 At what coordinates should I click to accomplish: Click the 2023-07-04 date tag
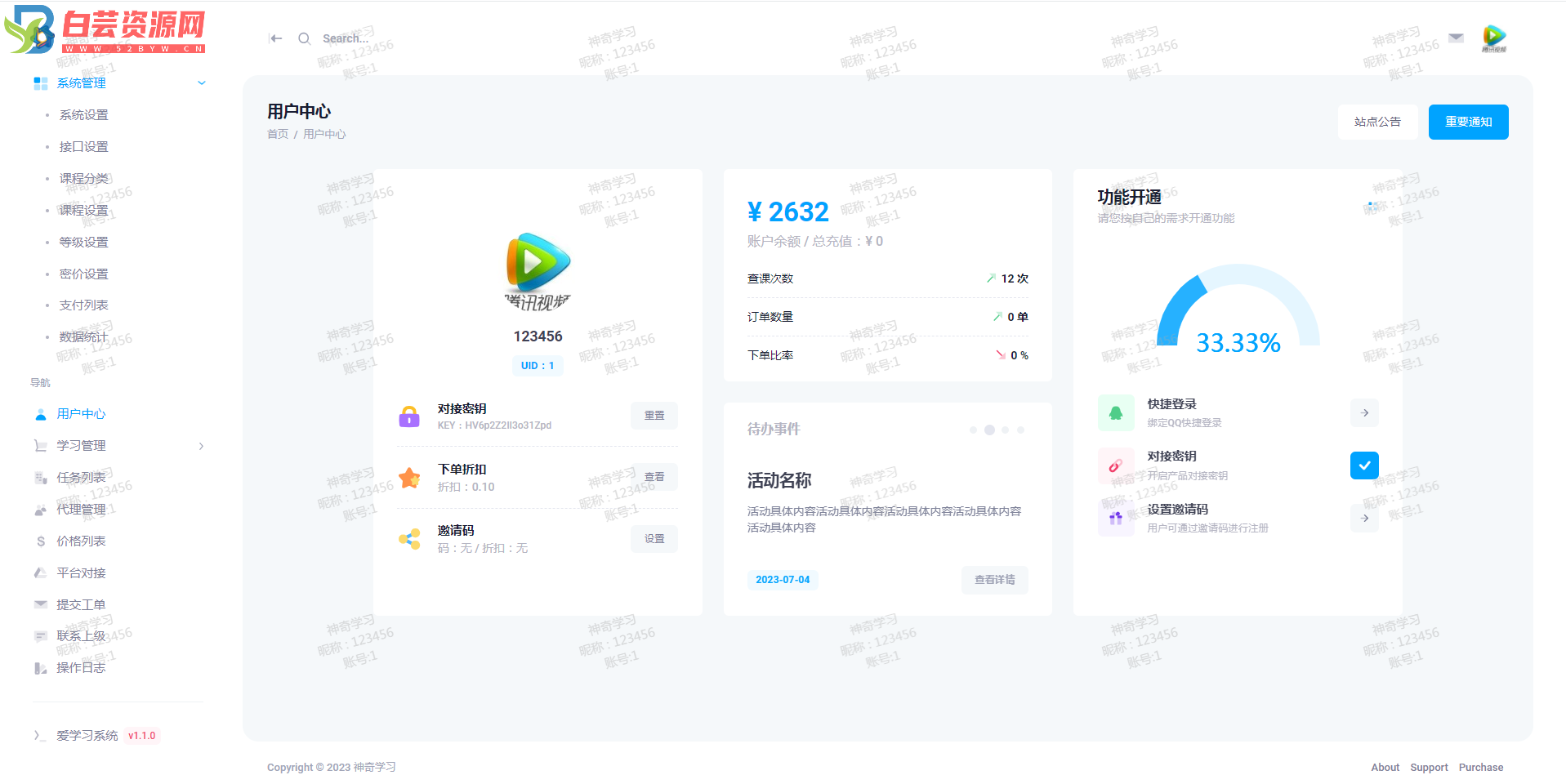coord(783,580)
